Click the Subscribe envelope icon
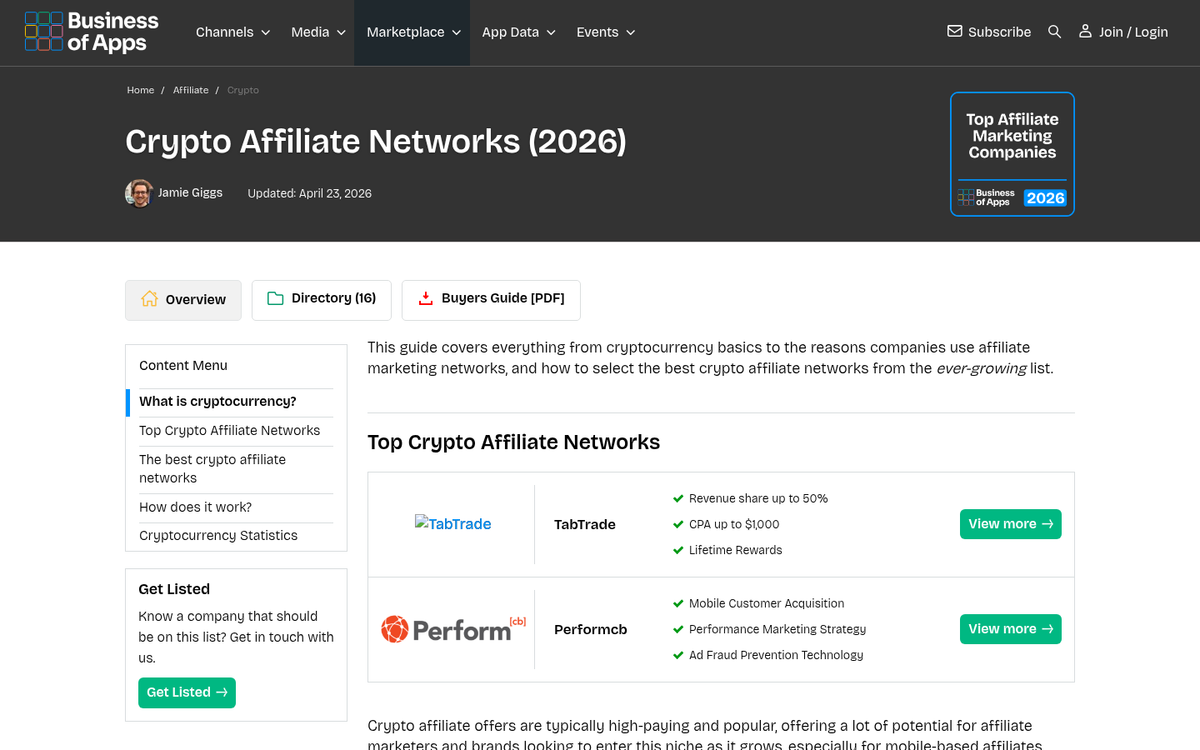 [x=954, y=32]
